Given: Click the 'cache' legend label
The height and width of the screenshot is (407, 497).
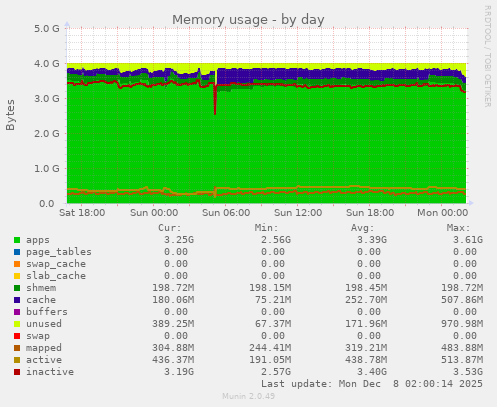Looking at the screenshot, I should coord(41,300).
